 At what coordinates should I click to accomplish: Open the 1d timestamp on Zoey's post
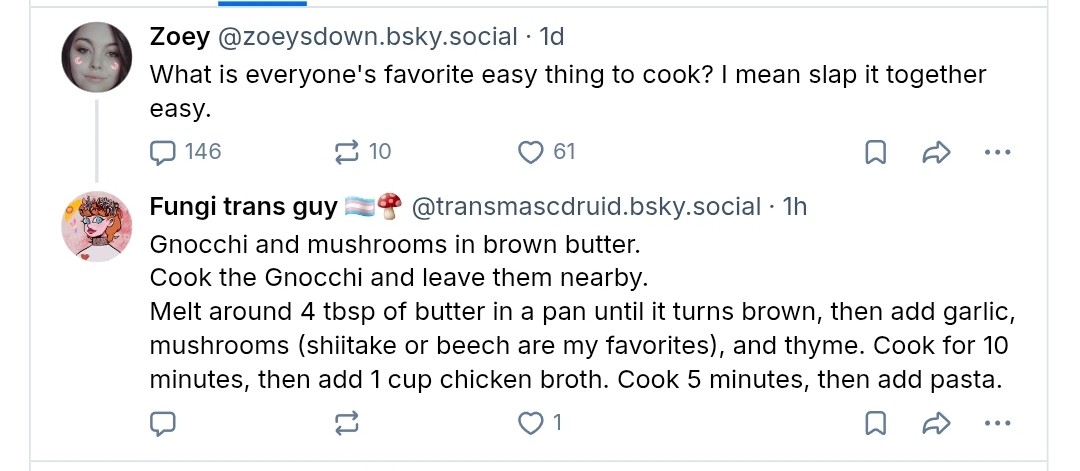point(552,37)
